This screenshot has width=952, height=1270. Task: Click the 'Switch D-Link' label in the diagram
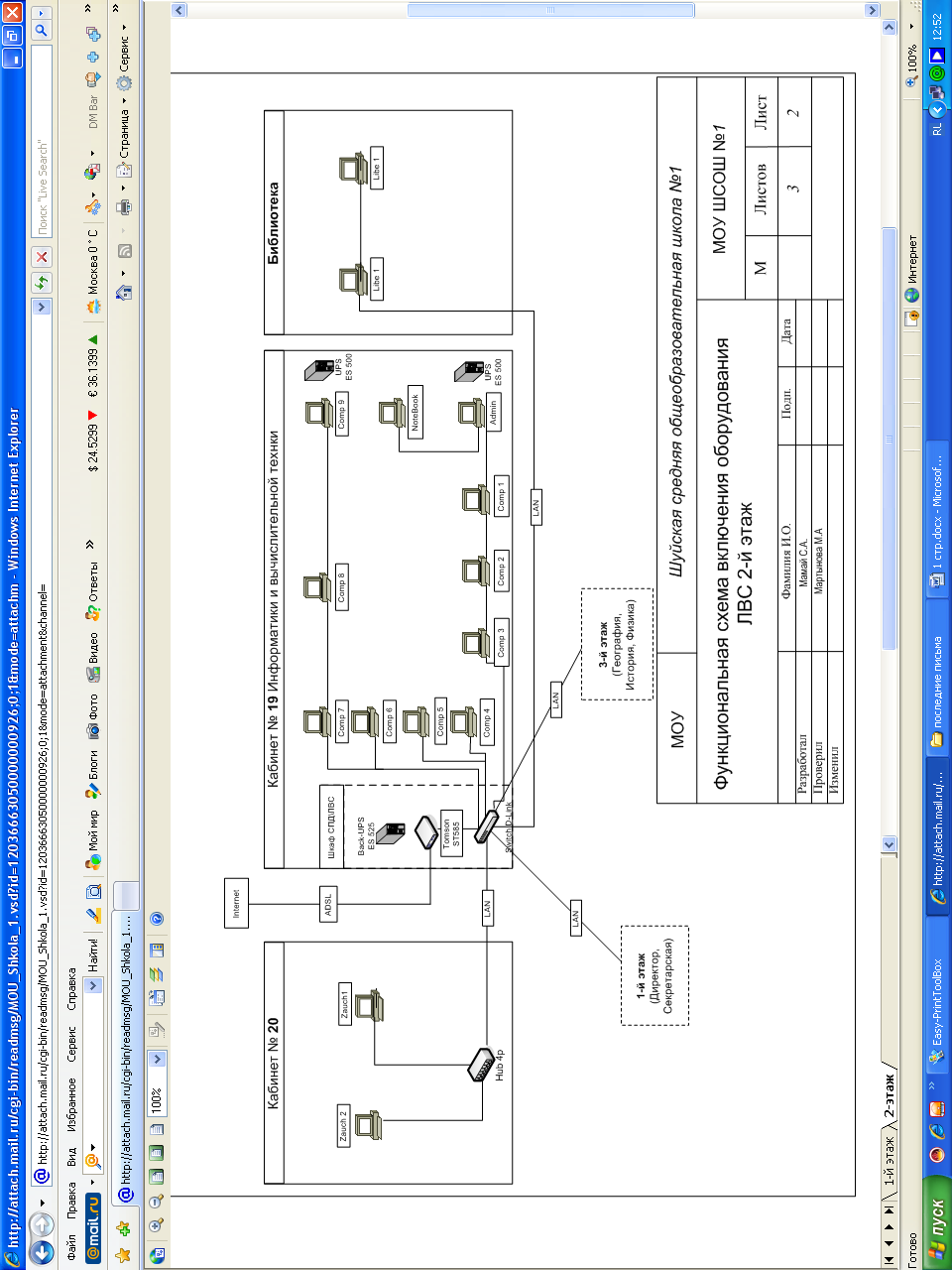coord(510,826)
